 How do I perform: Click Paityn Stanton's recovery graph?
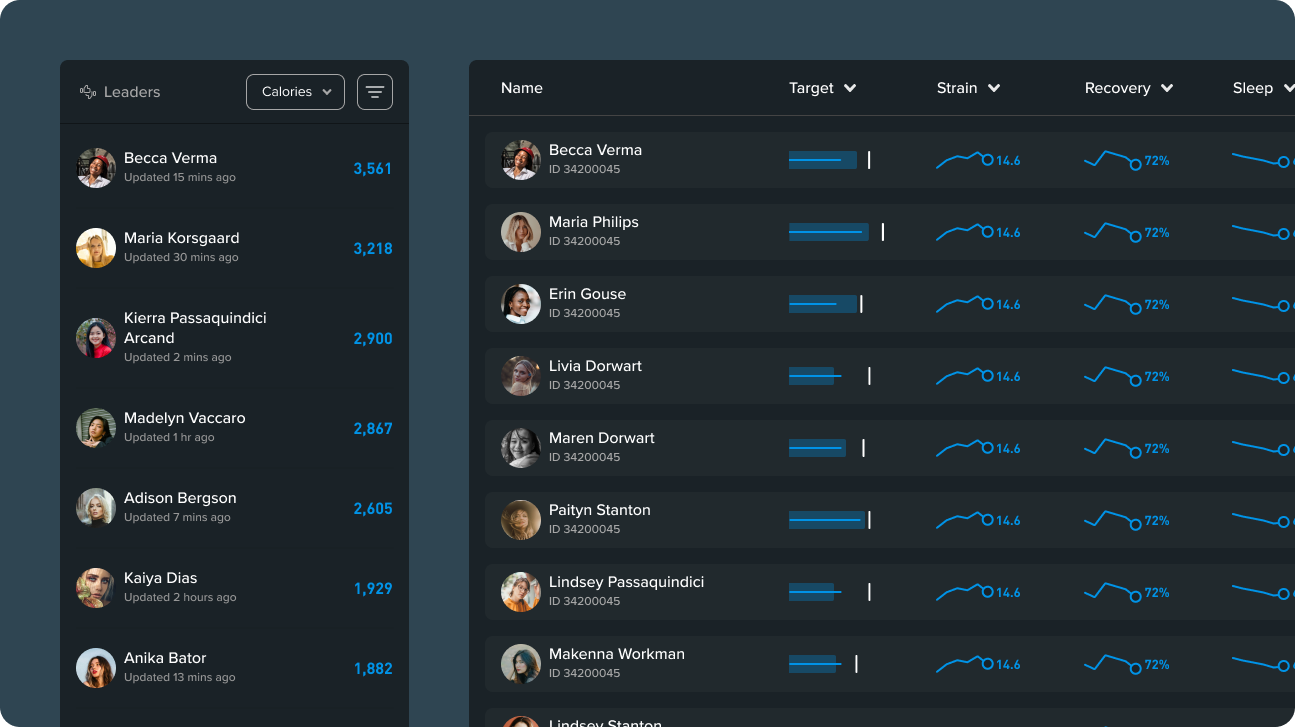[1113, 519]
